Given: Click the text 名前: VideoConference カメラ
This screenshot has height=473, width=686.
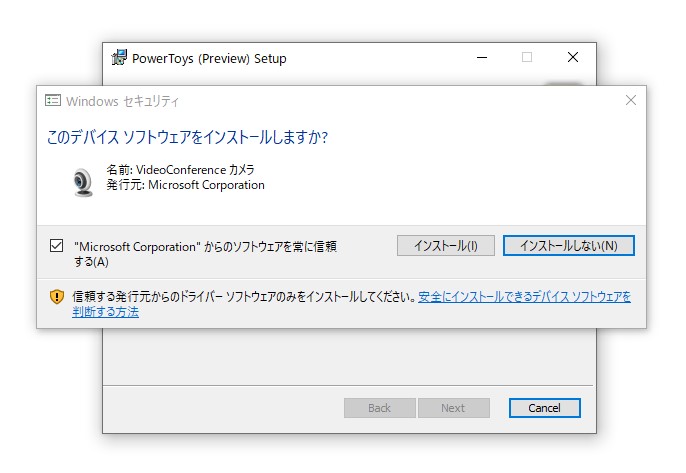Looking at the screenshot, I should (x=180, y=169).
